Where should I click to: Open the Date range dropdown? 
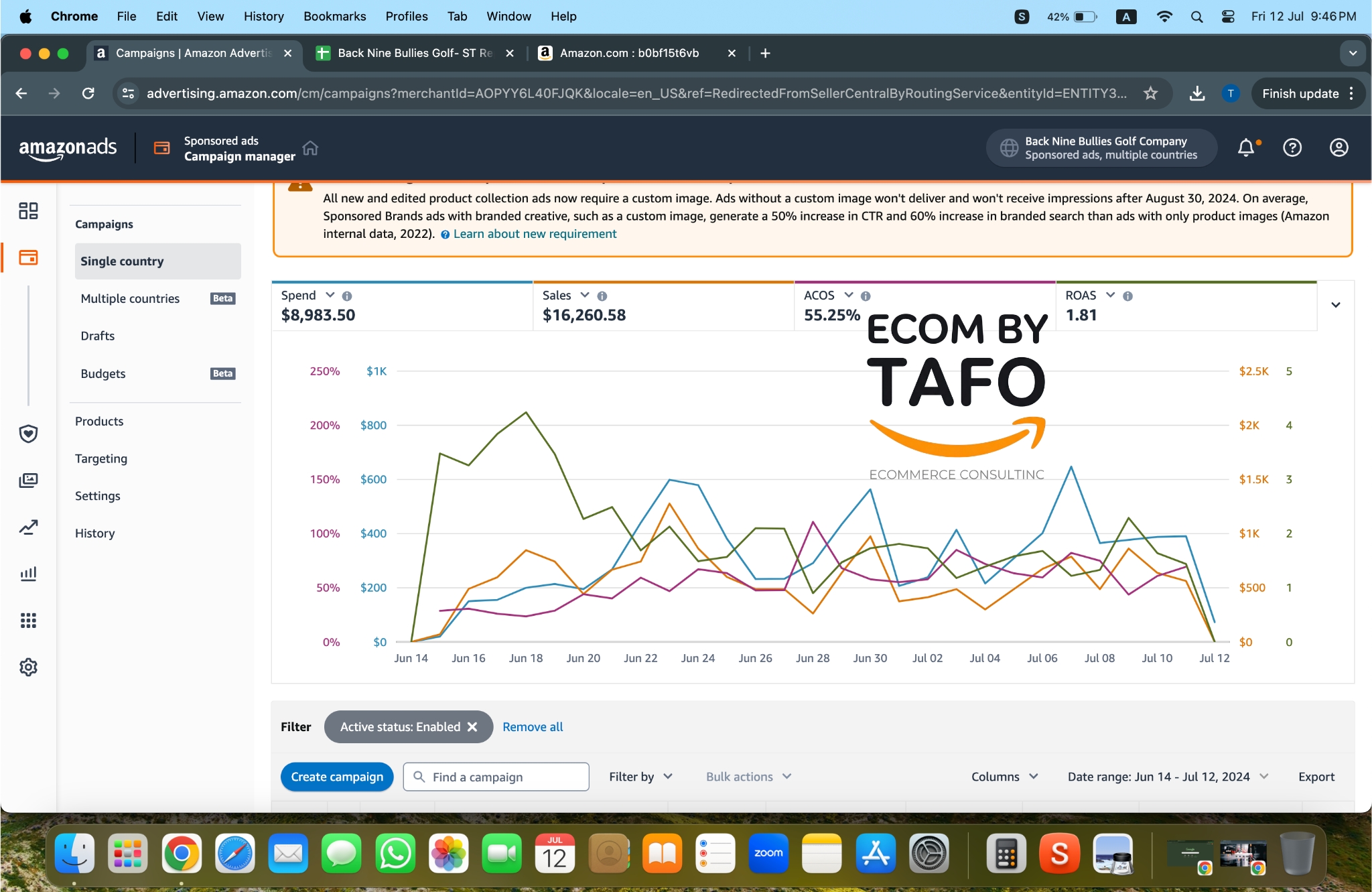[1167, 776]
